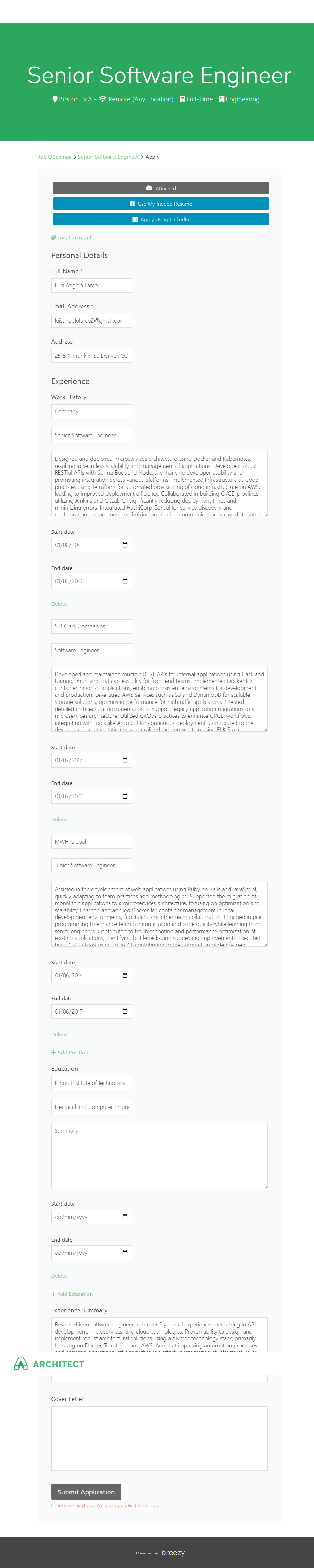The width and height of the screenshot is (314, 1568).
Task: Click the Architect logo
Action: 49,1364
